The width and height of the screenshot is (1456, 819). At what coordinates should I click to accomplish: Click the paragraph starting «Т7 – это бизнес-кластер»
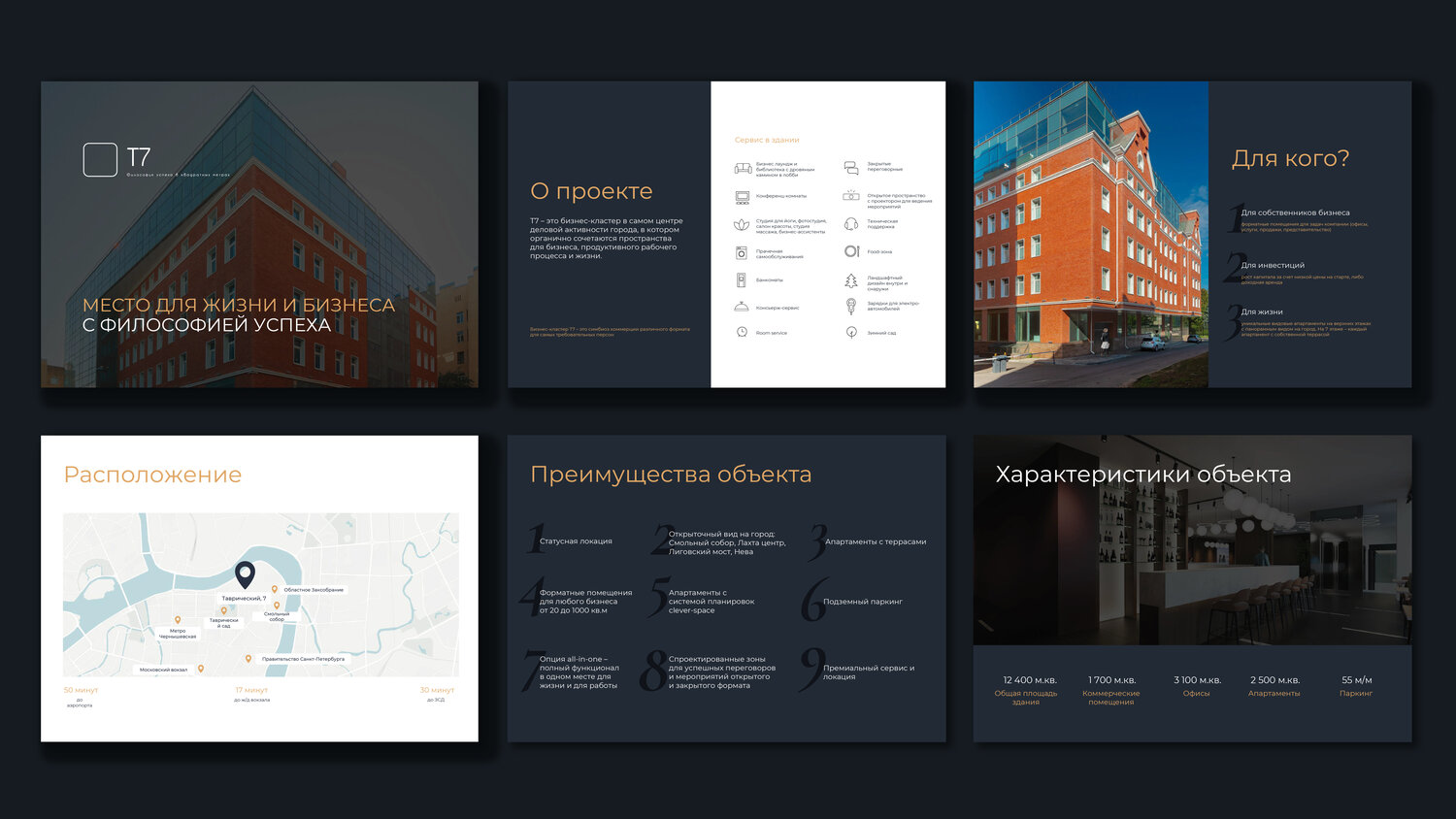607,239
